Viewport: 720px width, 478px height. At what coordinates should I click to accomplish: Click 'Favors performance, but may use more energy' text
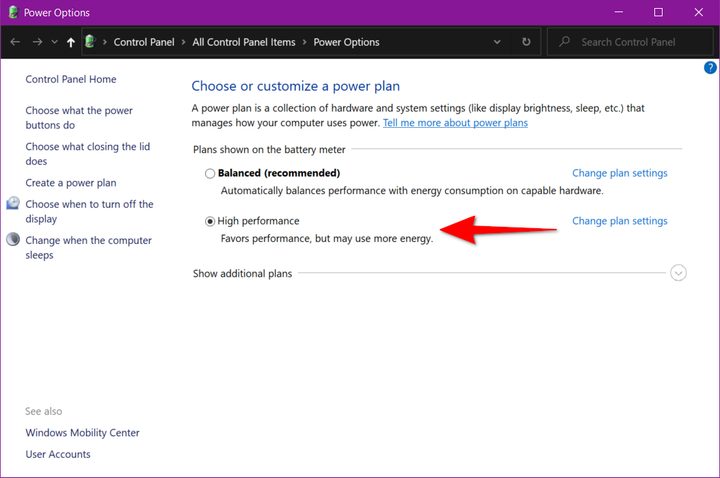(x=326, y=239)
